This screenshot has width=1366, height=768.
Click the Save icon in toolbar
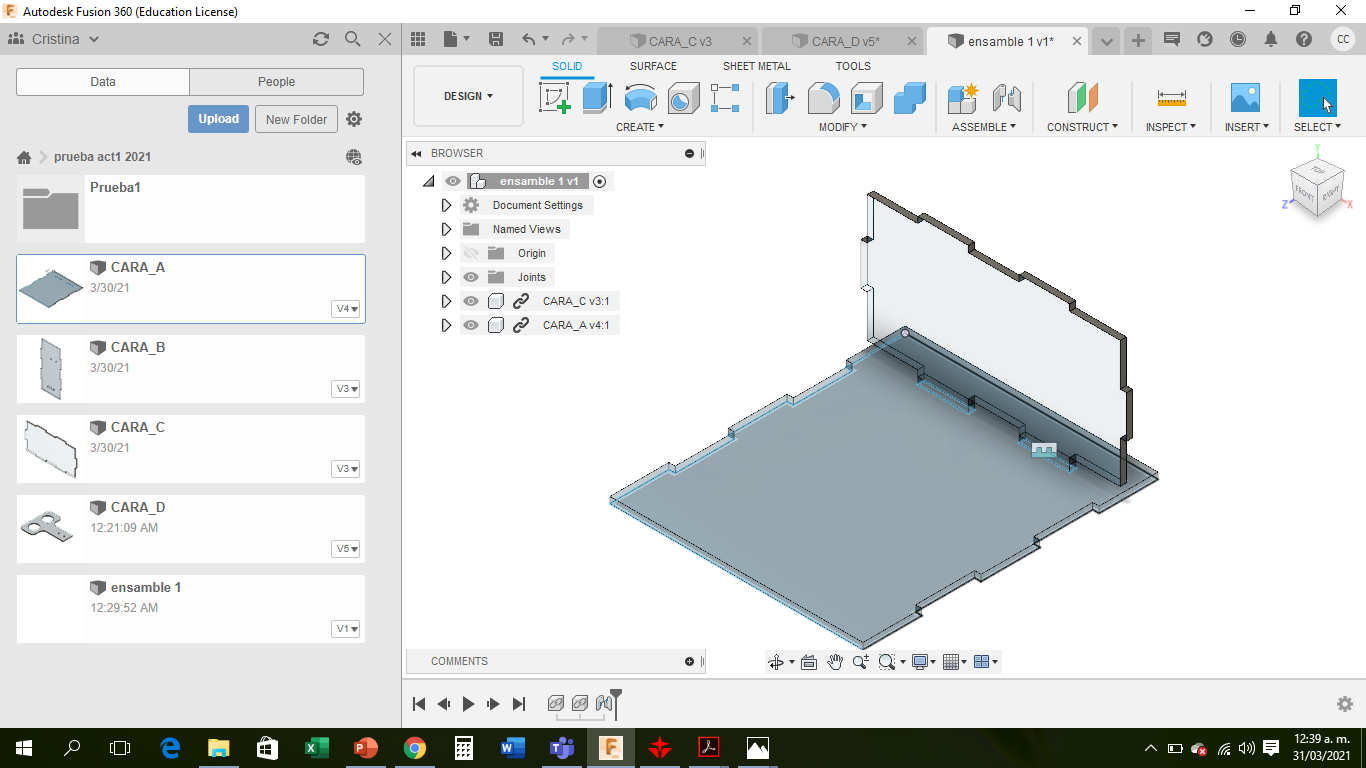click(x=495, y=39)
